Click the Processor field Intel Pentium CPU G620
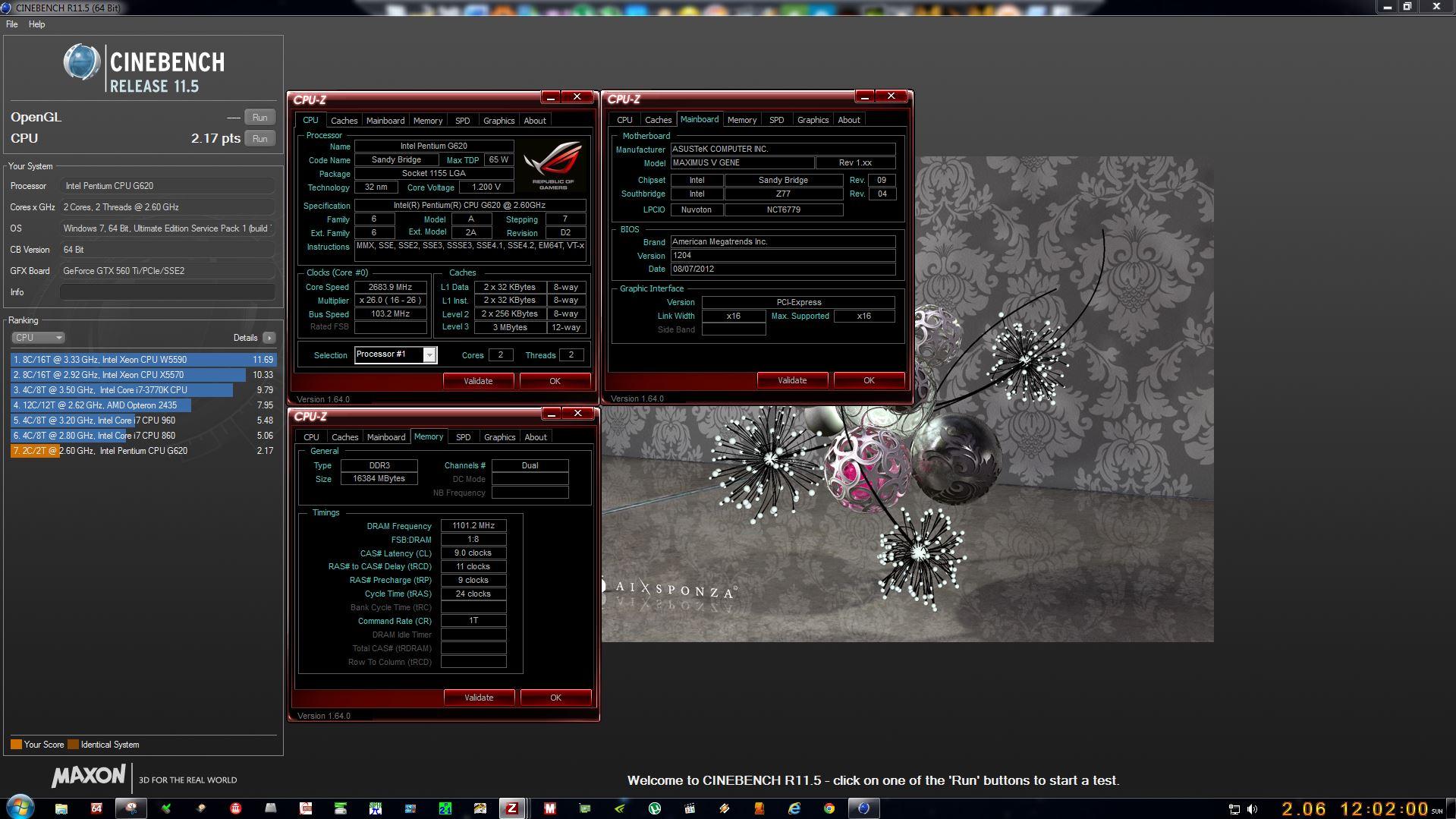Viewport: 1456px width, 819px height. (x=167, y=186)
